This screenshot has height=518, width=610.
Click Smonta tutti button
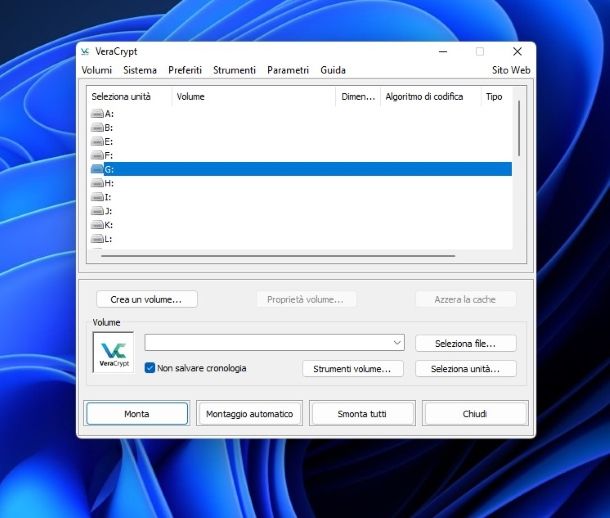click(362, 414)
